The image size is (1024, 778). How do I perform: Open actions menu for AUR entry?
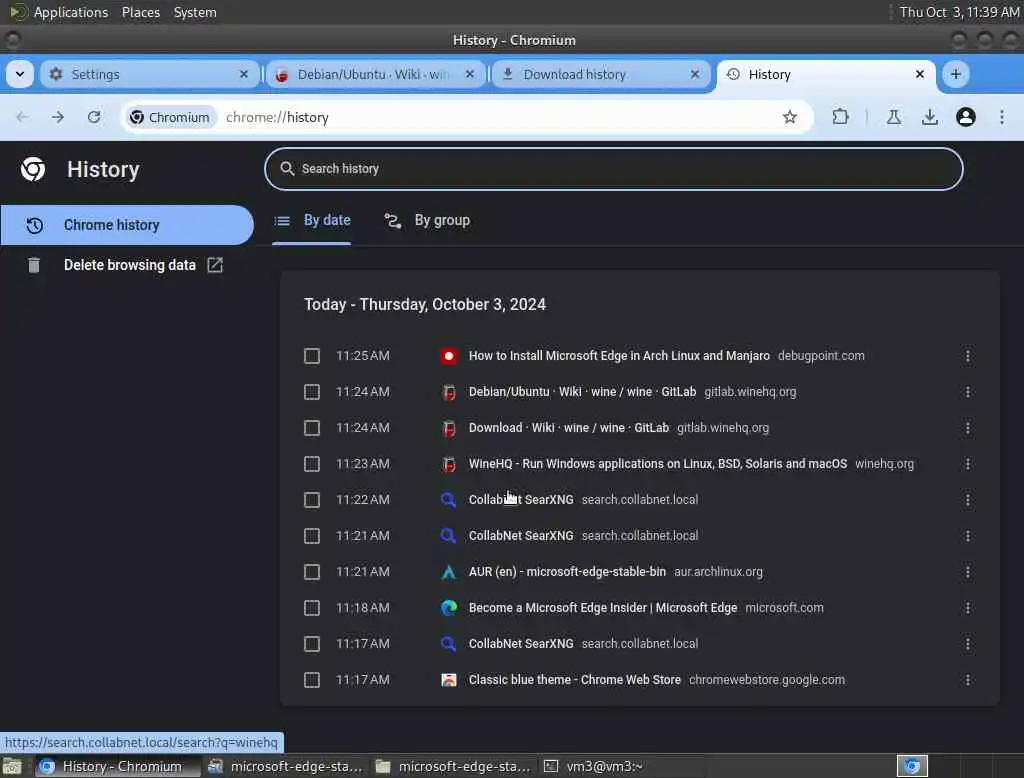[967, 572]
